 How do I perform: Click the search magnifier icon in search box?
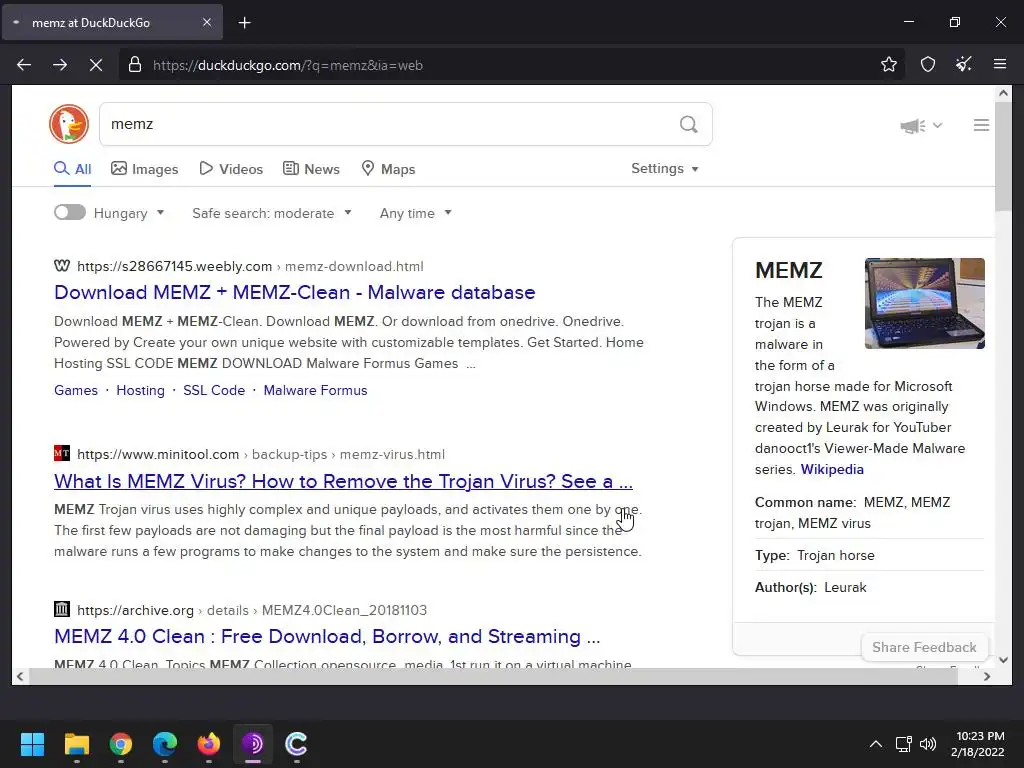688,124
